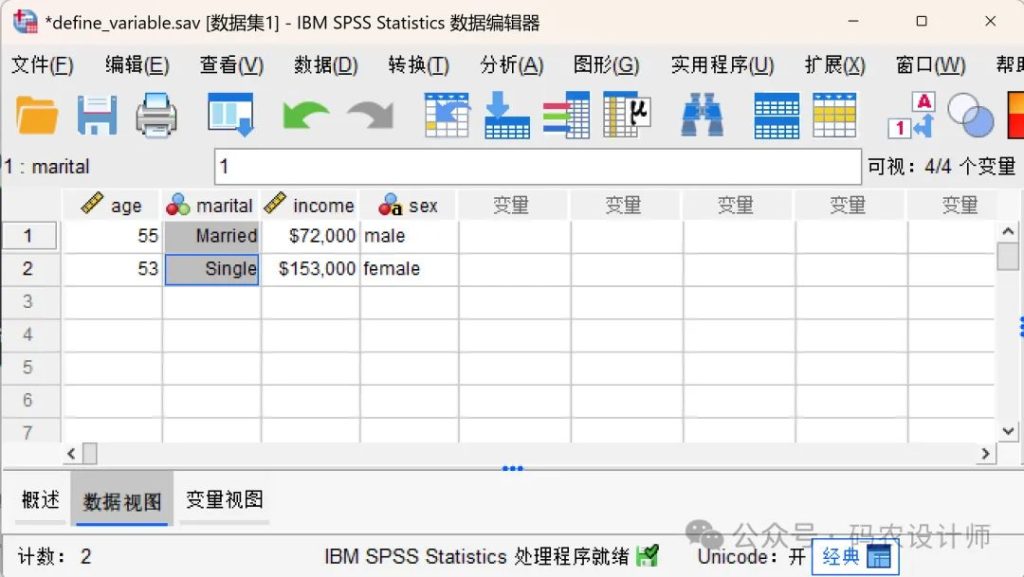Viewport: 1024px width, 577px height.
Task: Click the Split file toolbar icon
Action: coord(776,115)
